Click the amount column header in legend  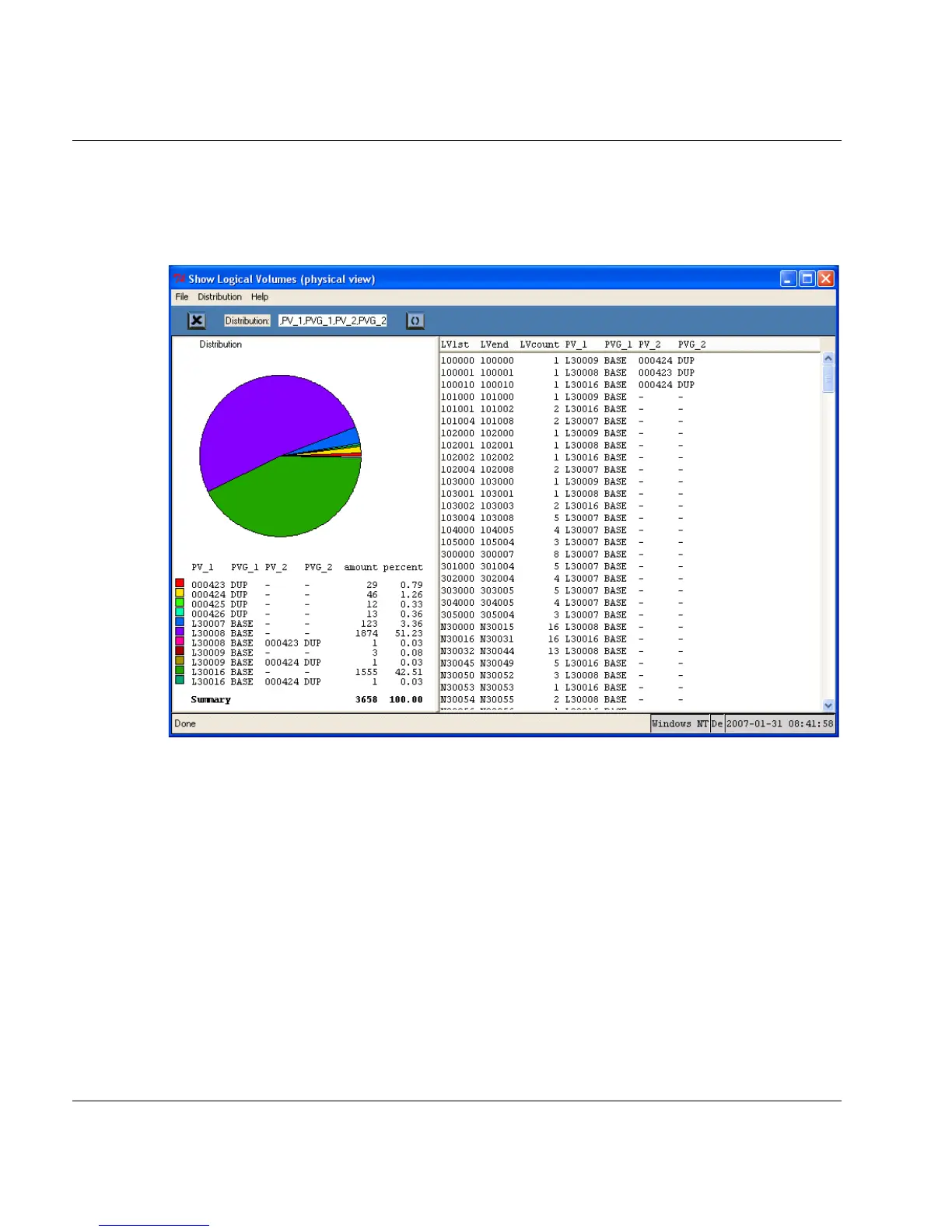point(361,568)
